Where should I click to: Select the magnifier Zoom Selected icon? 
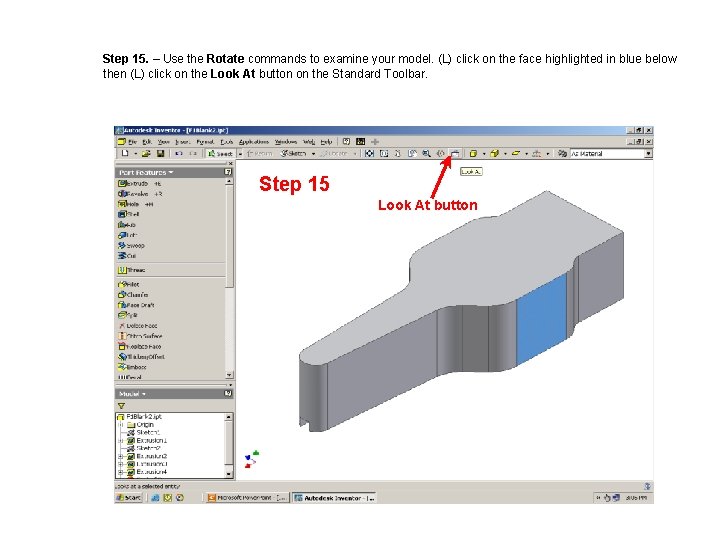coord(426,154)
